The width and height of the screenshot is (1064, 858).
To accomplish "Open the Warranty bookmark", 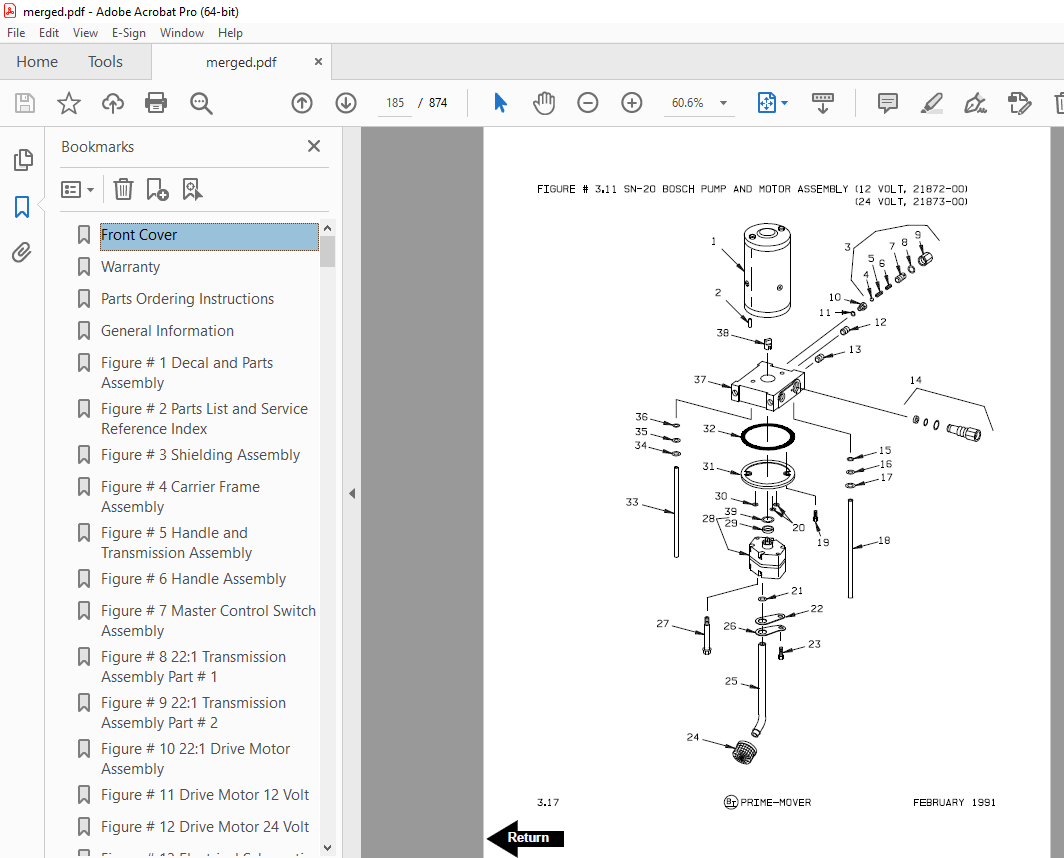I will point(130,267).
